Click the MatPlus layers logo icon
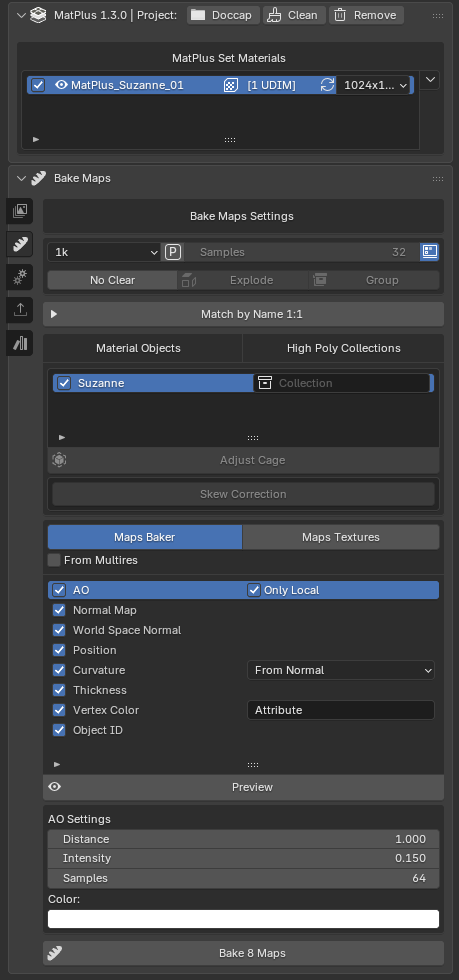 coord(39,15)
